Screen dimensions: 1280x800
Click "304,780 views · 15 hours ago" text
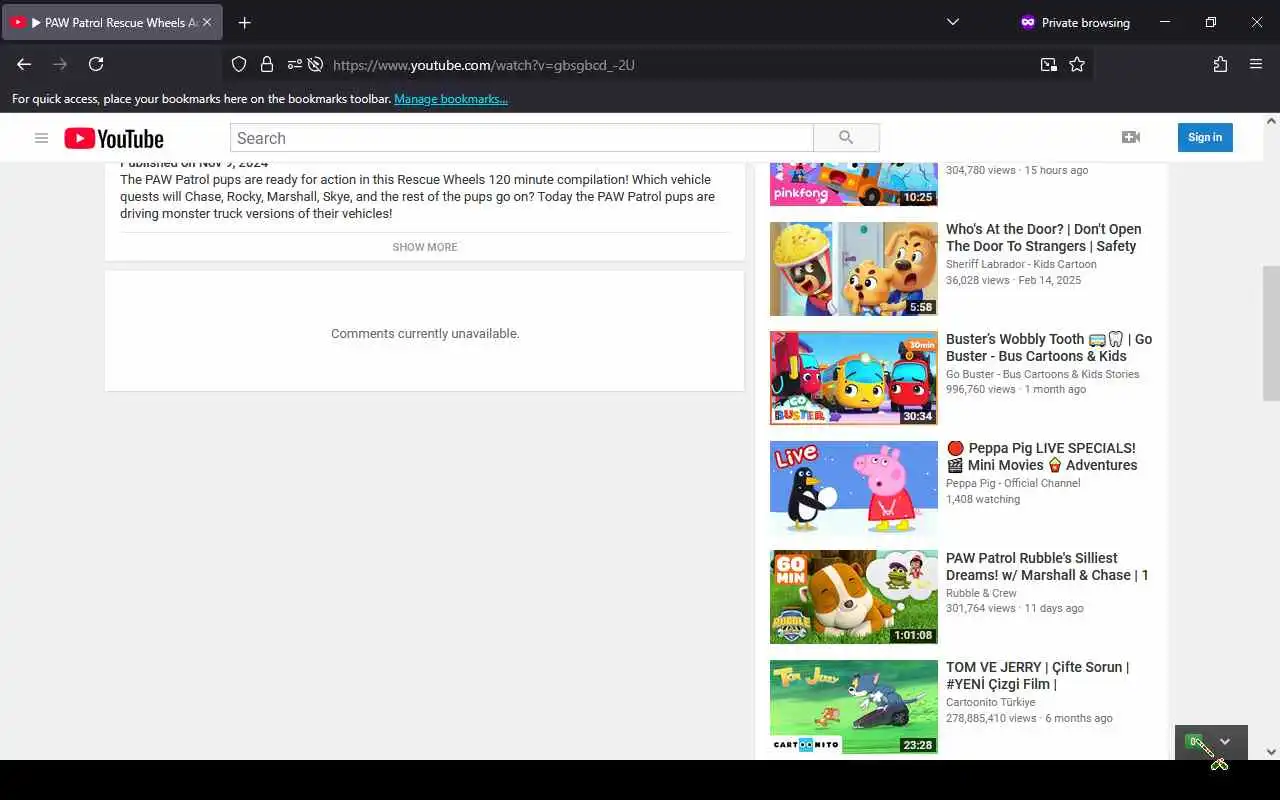(1017, 170)
